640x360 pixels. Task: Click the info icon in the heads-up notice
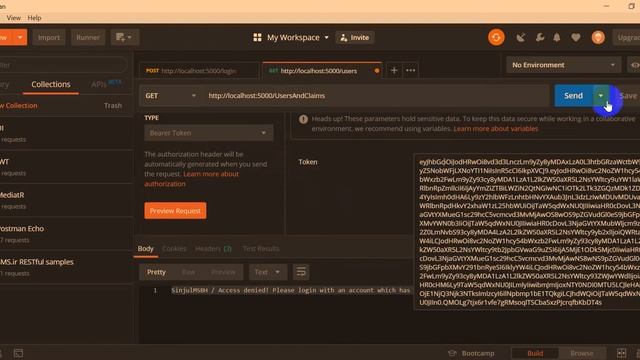pyautogui.click(x=303, y=119)
